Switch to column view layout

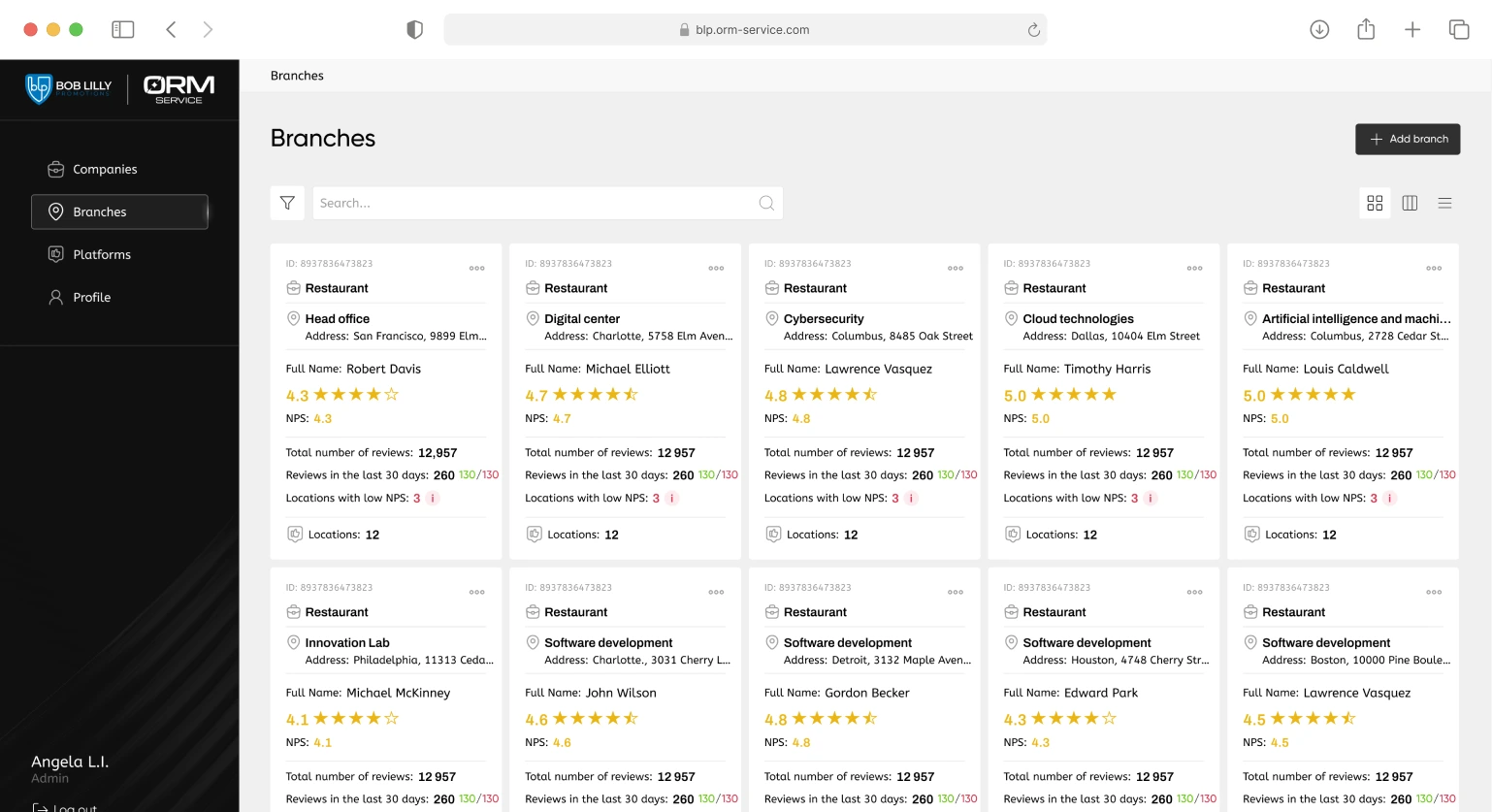click(1410, 203)
